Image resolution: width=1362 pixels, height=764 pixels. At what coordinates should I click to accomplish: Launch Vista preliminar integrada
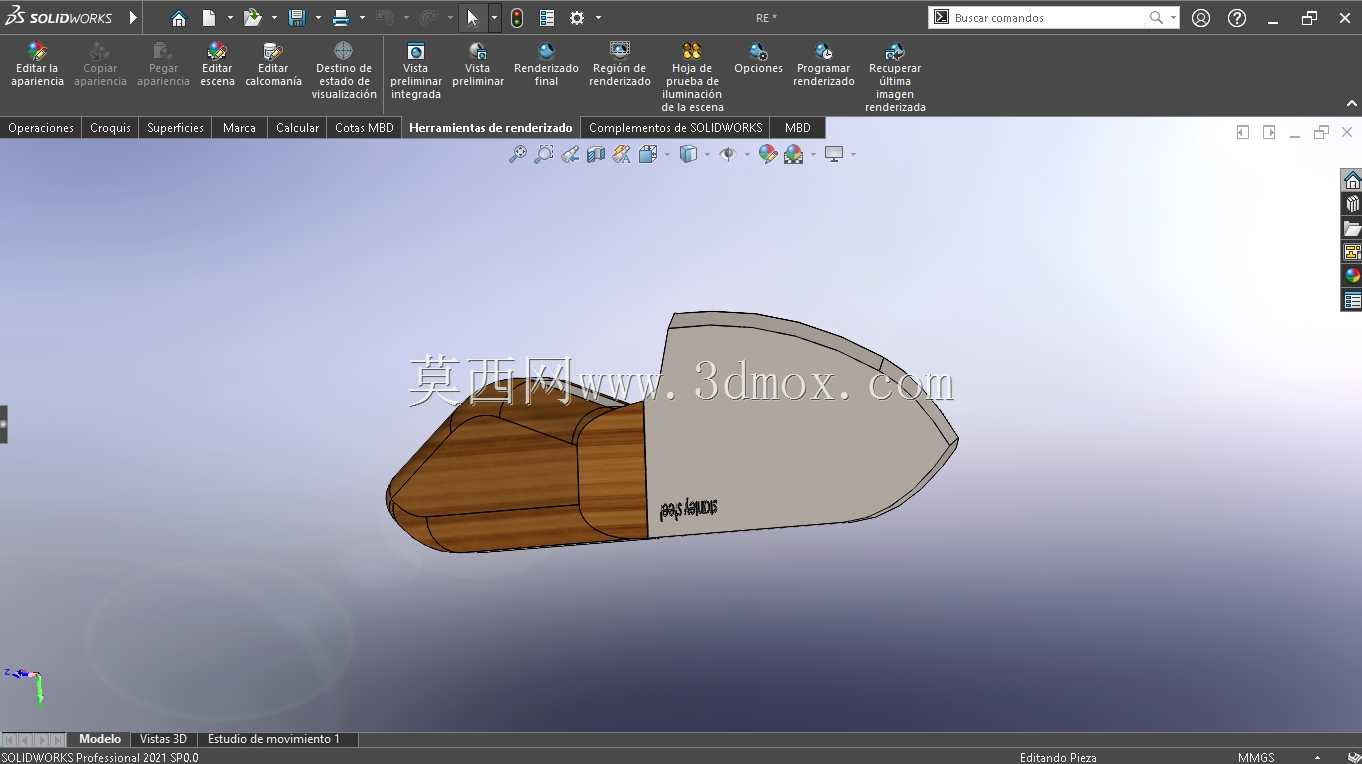tap(416, 71)
